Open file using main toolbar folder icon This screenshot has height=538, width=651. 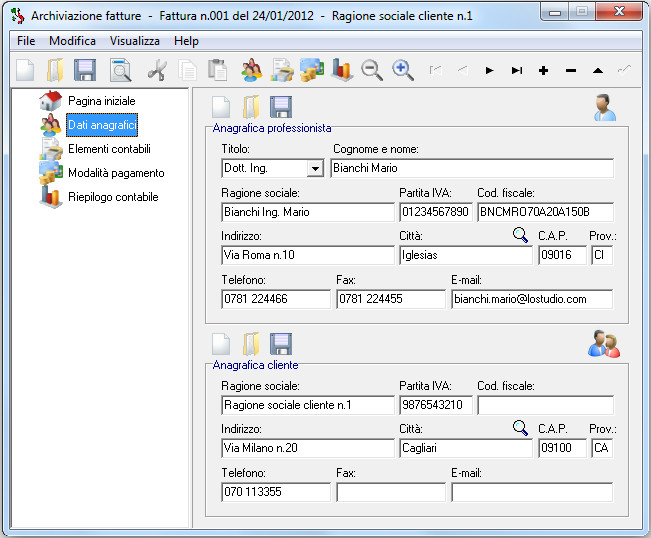[x=55, y=70]
